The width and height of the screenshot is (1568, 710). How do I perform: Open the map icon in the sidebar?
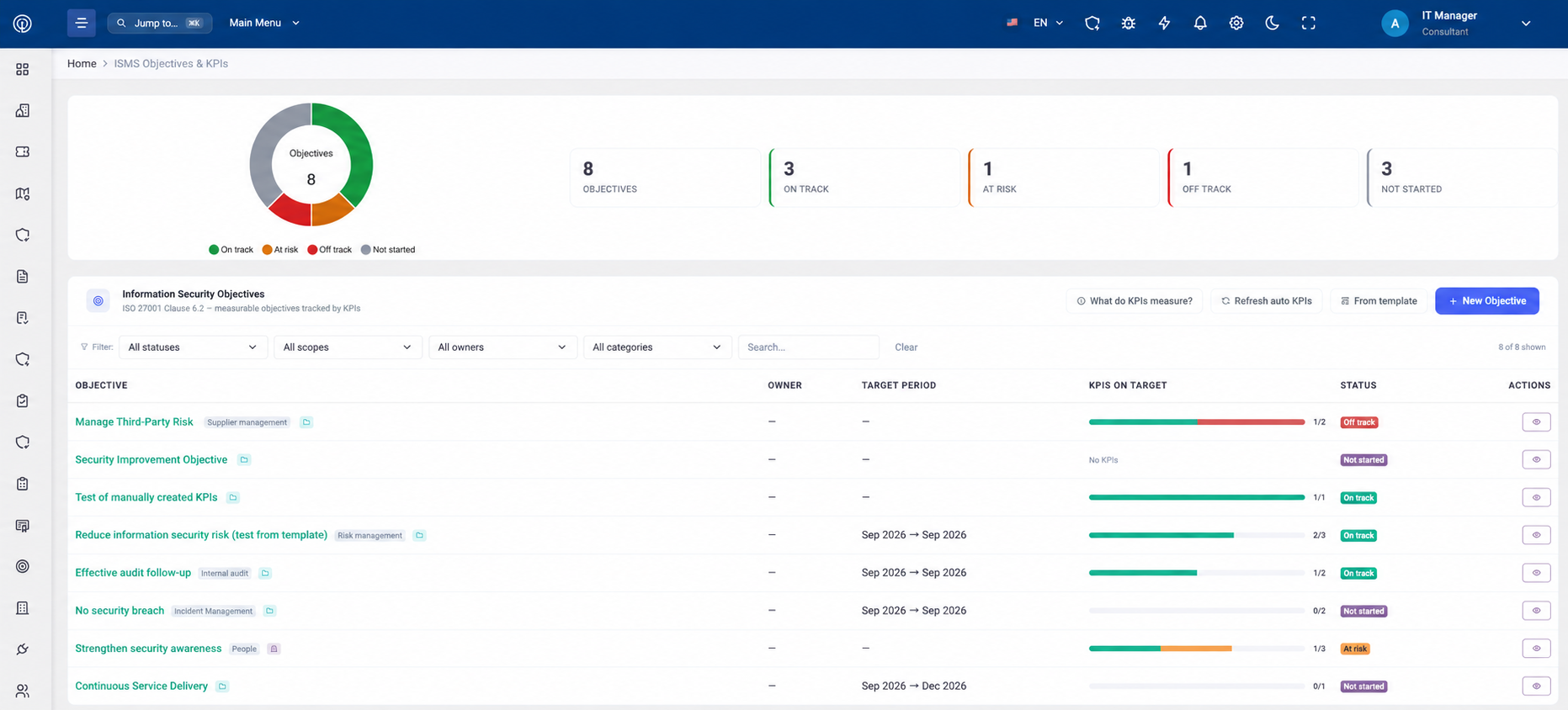coord(23,193)
